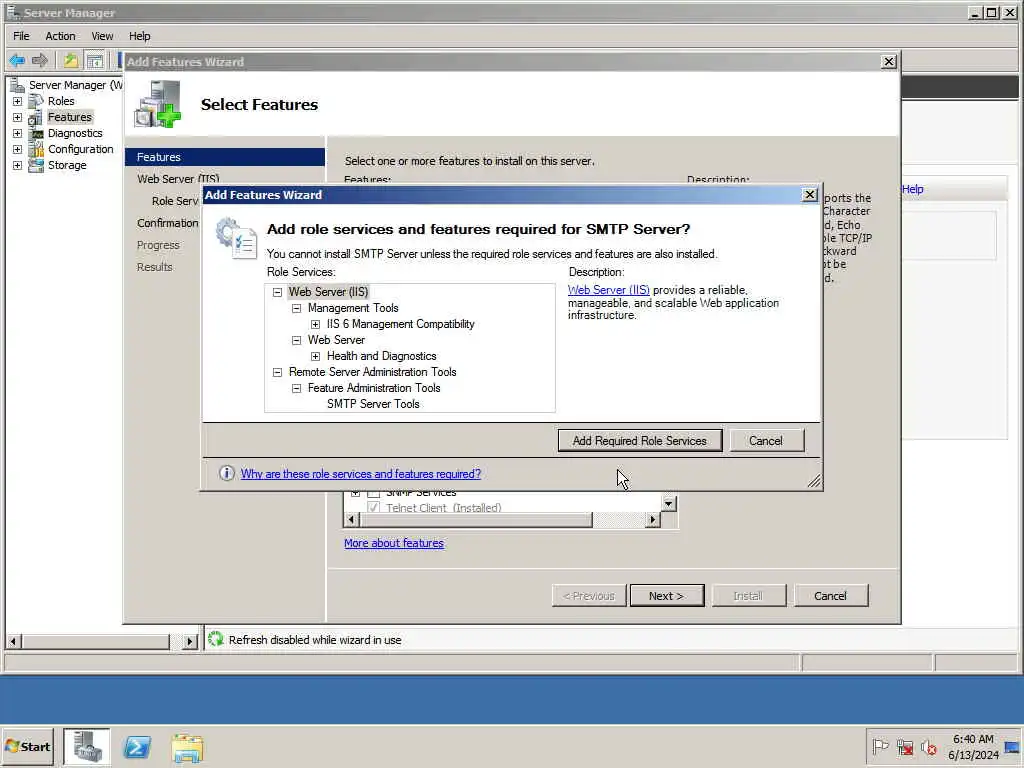Image resolution: width=1024 pixels, height=768 pixels.
Task: Expand the Configuration tree node
Action: coord(18,150)
